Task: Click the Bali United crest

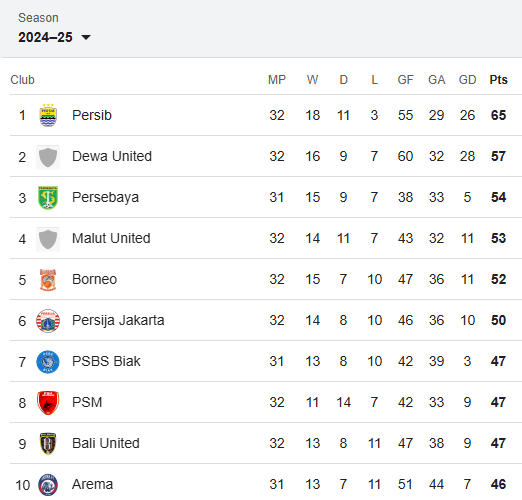Action: [x=48, y=444]
